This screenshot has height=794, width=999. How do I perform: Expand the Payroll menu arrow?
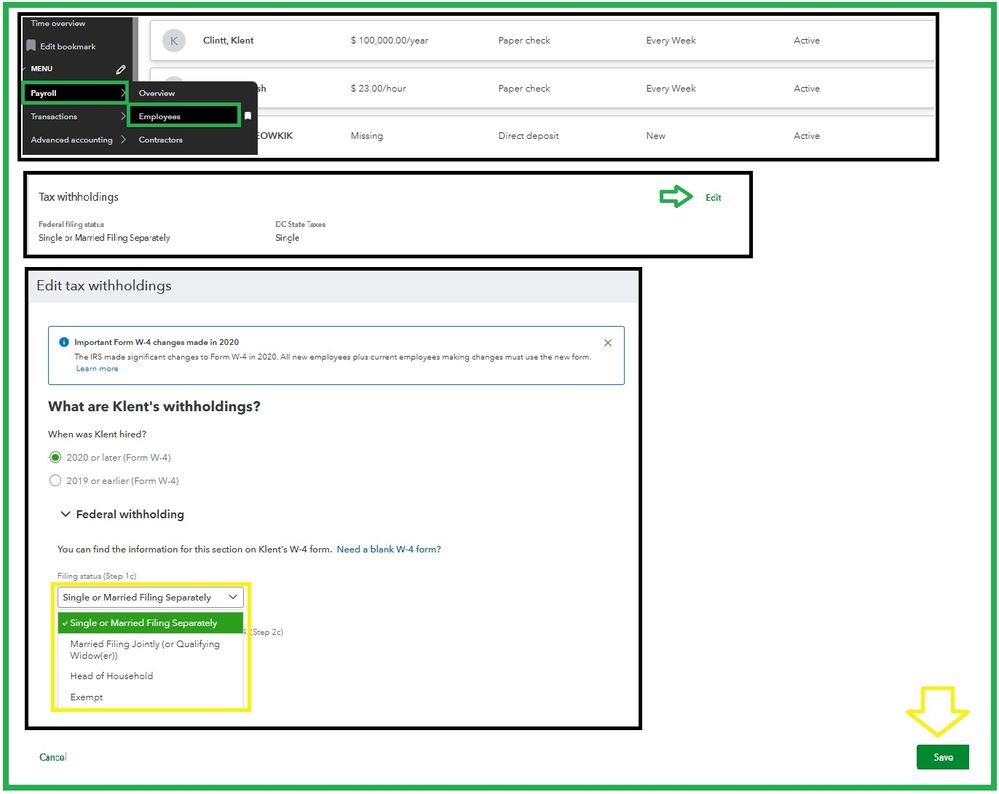click(122, 93)
